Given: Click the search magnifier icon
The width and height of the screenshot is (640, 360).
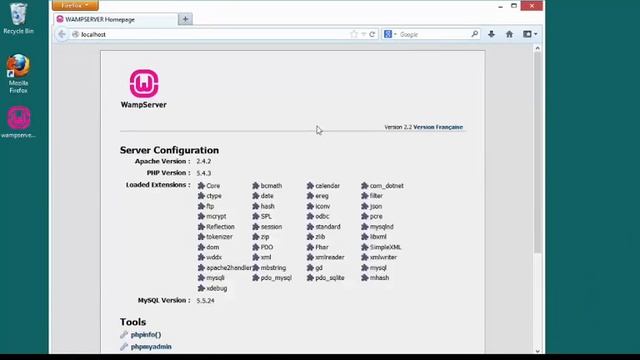Looking at the screenshot, I should [474, 34].
